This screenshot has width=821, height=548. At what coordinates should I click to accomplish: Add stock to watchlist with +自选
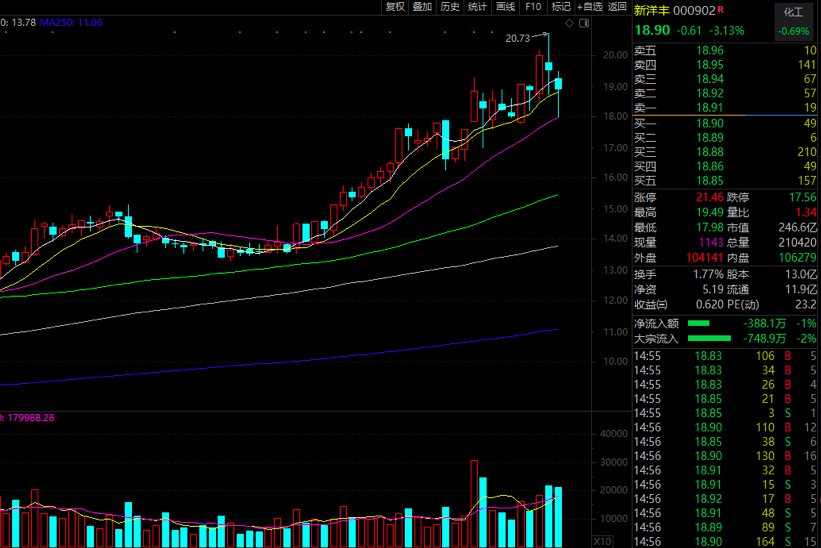pyautogui.click(x=590, y=7)
